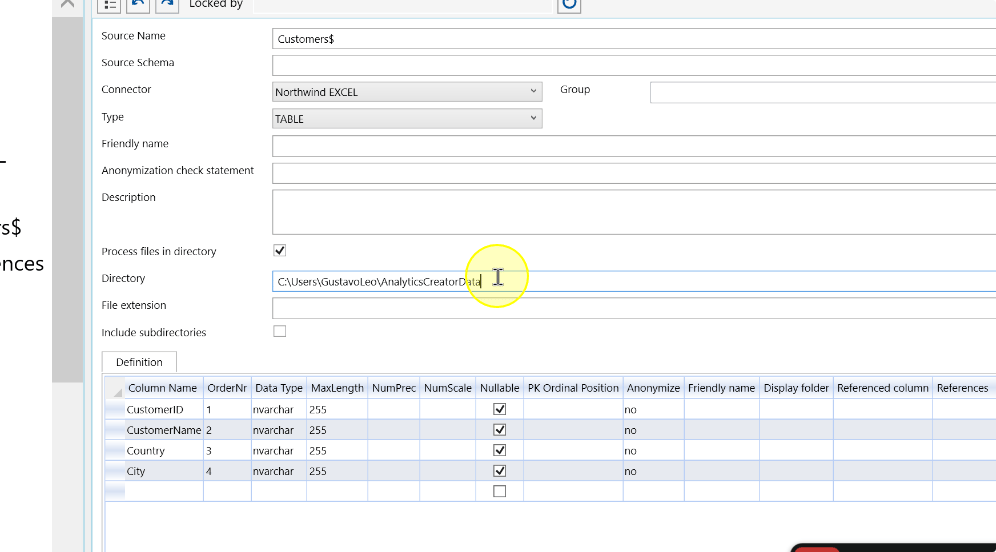The height and width of the screenshot is (552, 996).
Task: Click OrderNr cell 2 for CustomerName
Action: (227, 430)
